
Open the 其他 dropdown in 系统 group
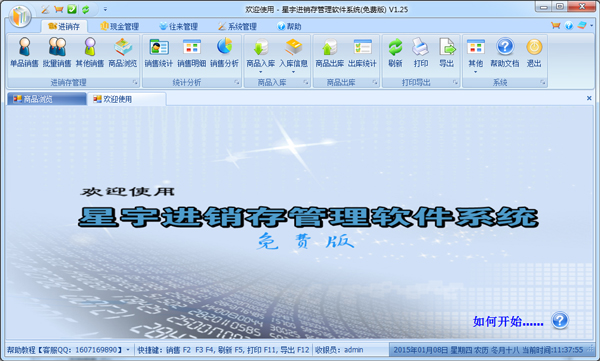pyautogui.click(x=476, y=56)
